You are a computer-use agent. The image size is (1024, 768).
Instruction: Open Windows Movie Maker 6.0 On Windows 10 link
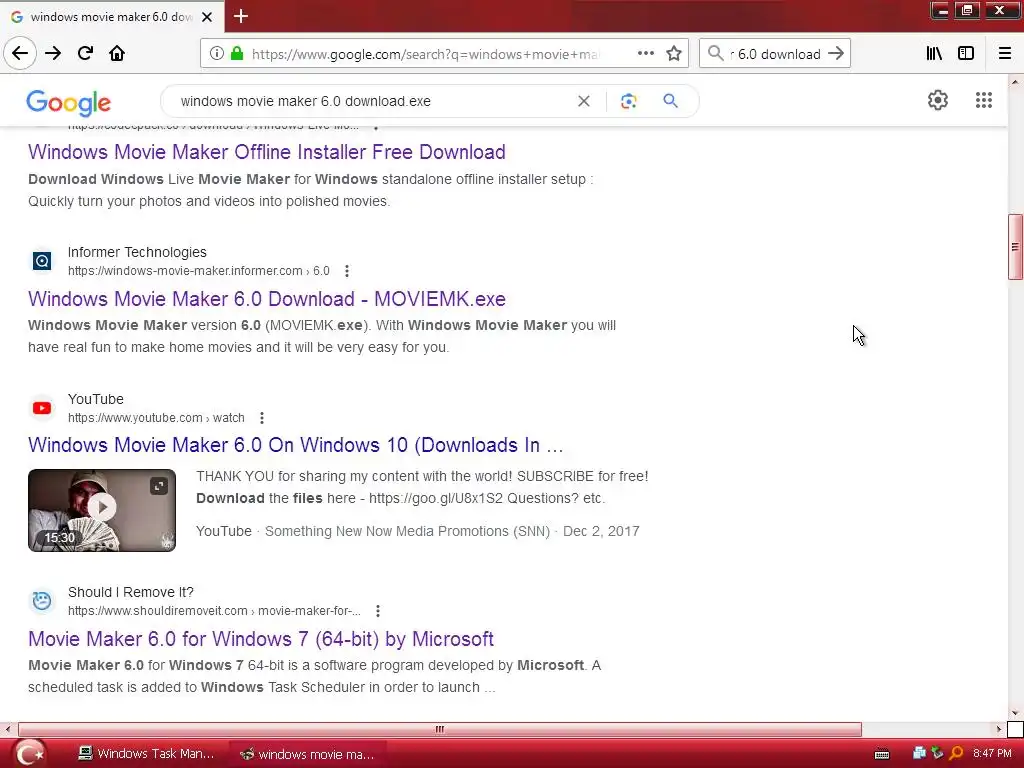[x=295, y=445]
